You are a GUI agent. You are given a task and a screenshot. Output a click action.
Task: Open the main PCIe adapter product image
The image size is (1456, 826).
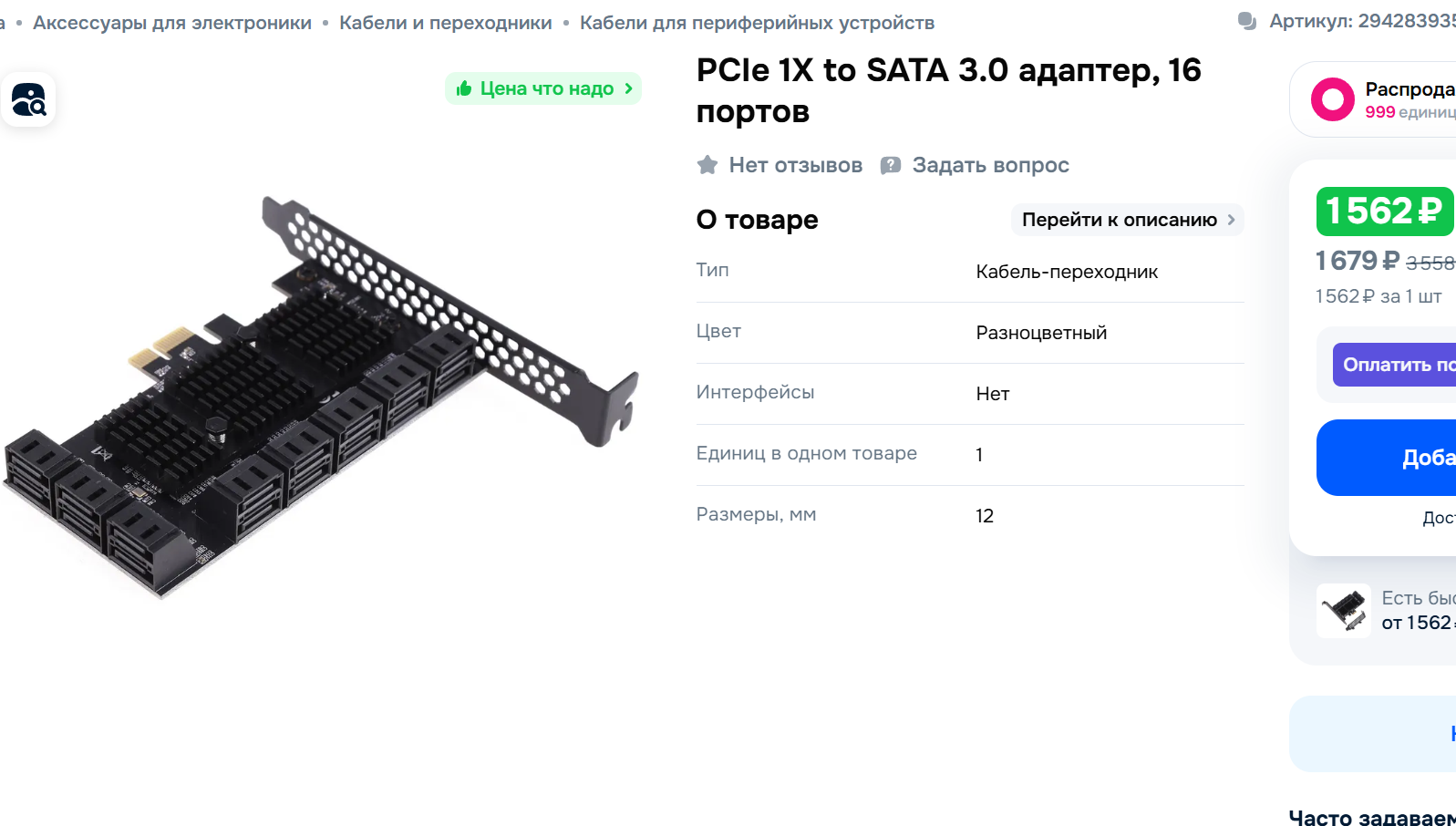coord(321,397)
